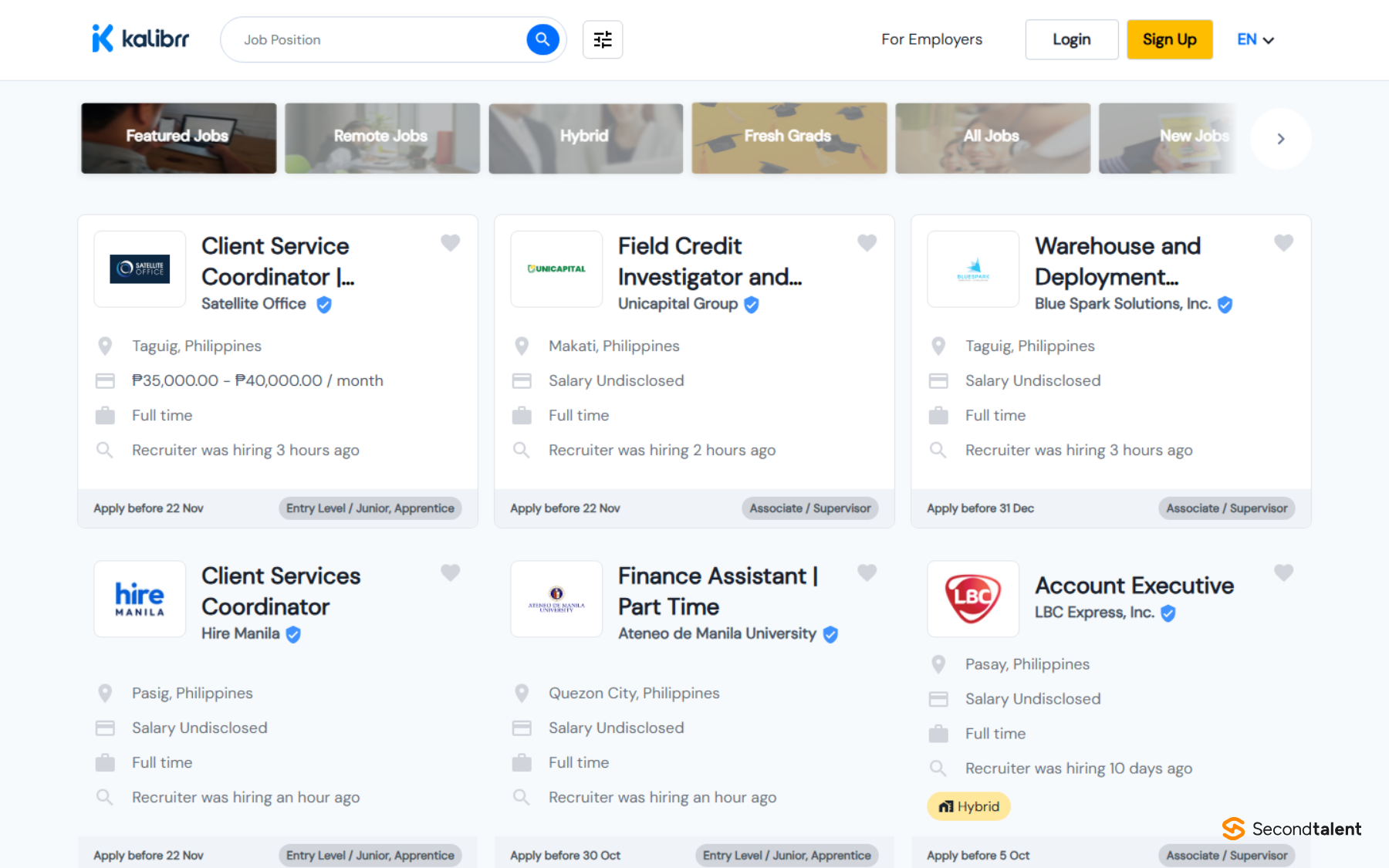Viewport: 1389px width, 868px height.
Task: Click Associate / Supervisor tag on Unicapital job
Action: (x=810, y=508)
